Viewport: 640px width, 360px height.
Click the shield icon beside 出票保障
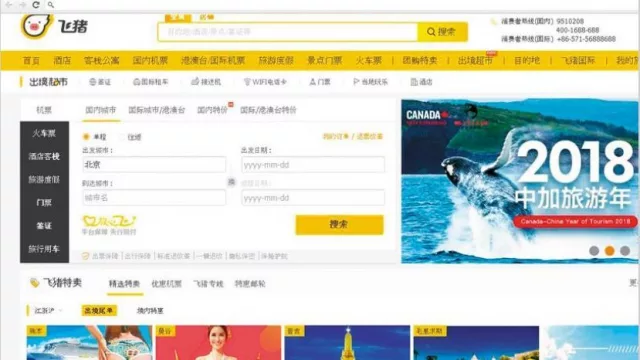[x=85, y=256]
